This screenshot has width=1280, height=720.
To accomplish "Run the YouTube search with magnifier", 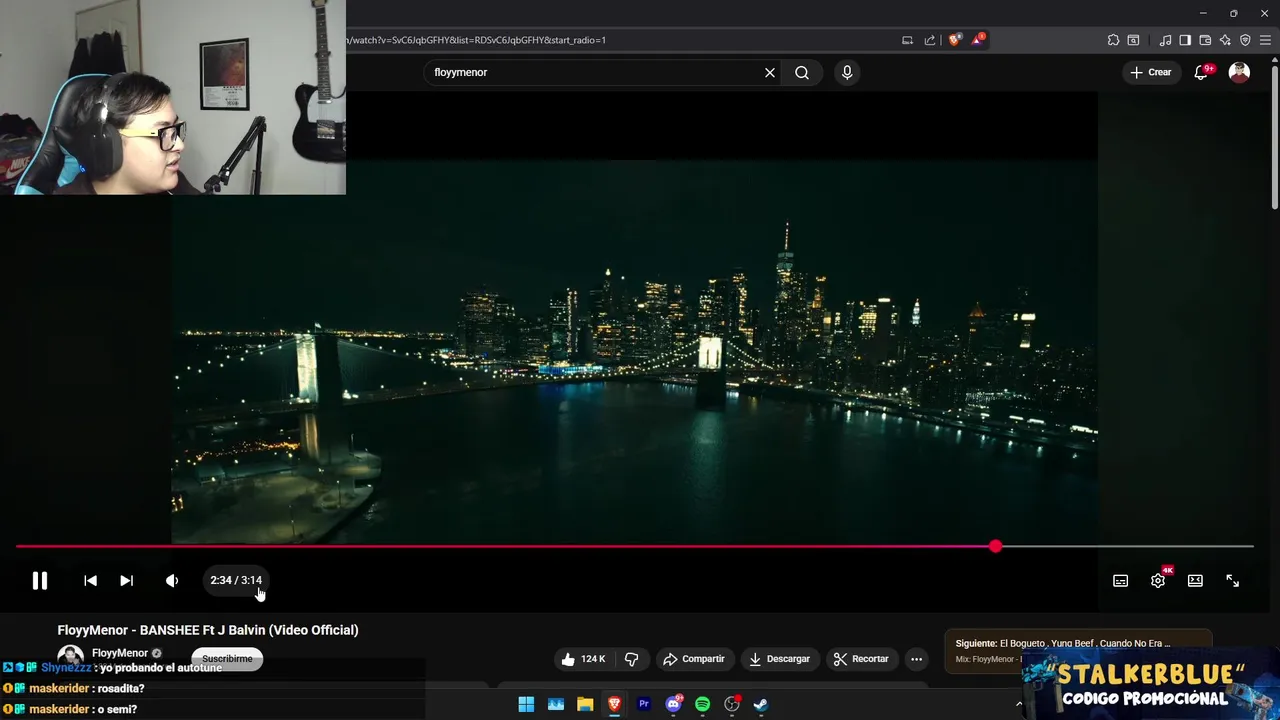I will pyautogui.click(x=802, y=72).
